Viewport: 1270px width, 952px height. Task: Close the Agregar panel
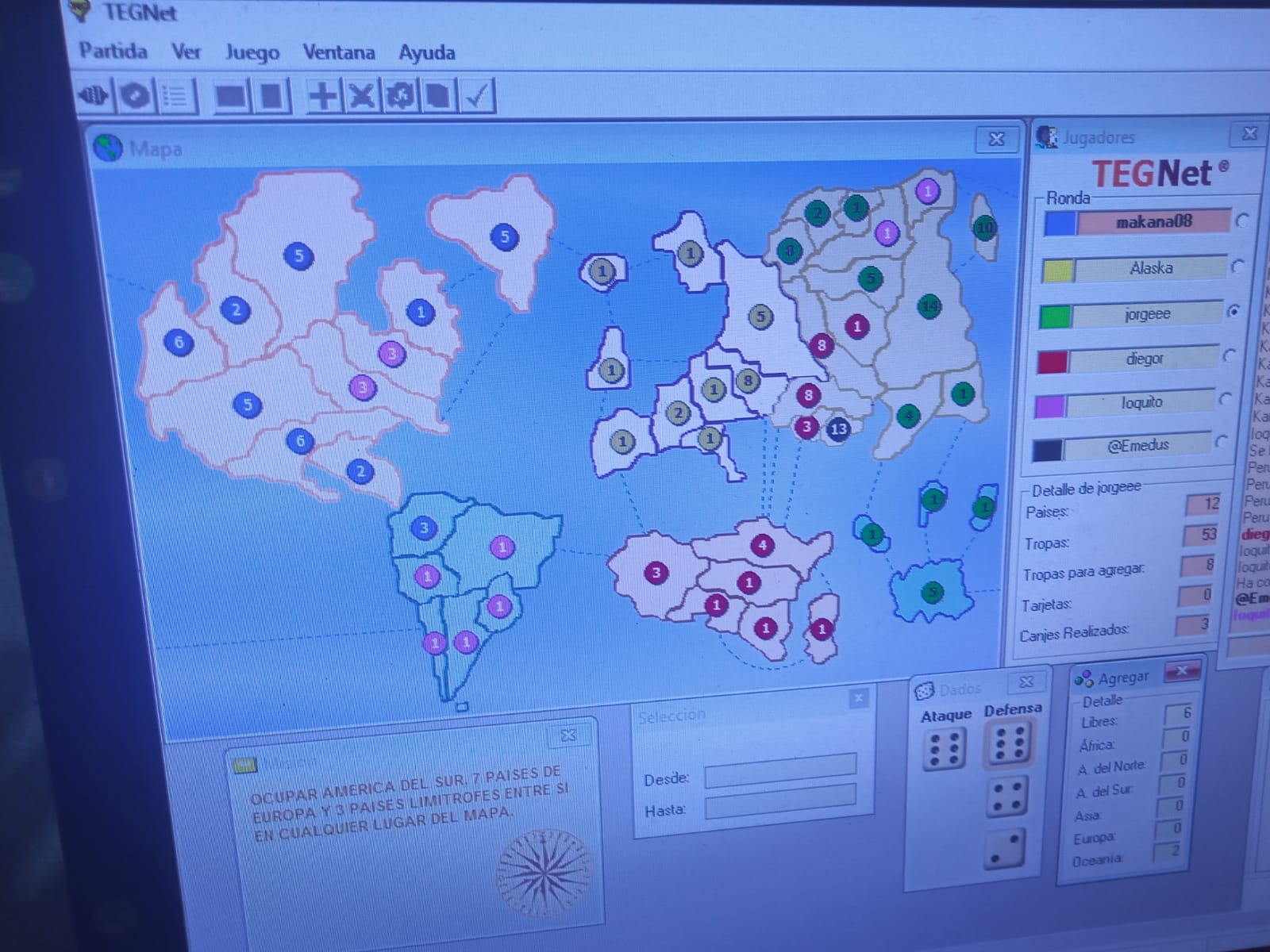tap(1182, 671)
